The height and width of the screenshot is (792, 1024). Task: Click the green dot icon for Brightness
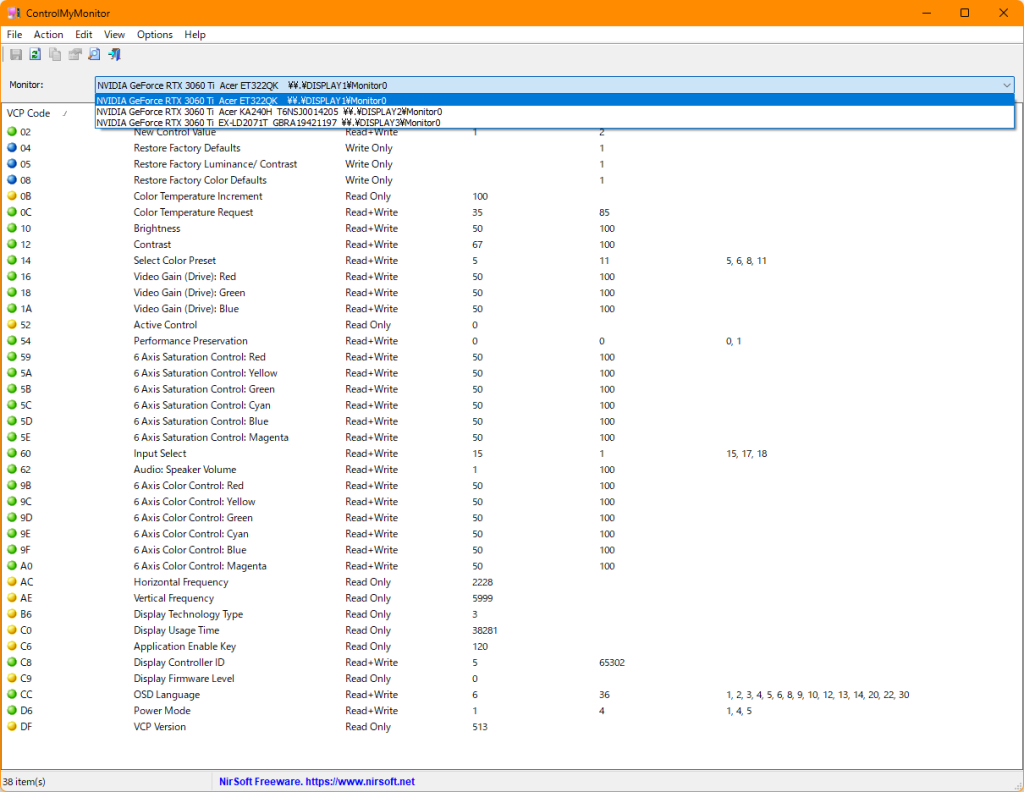12,228
